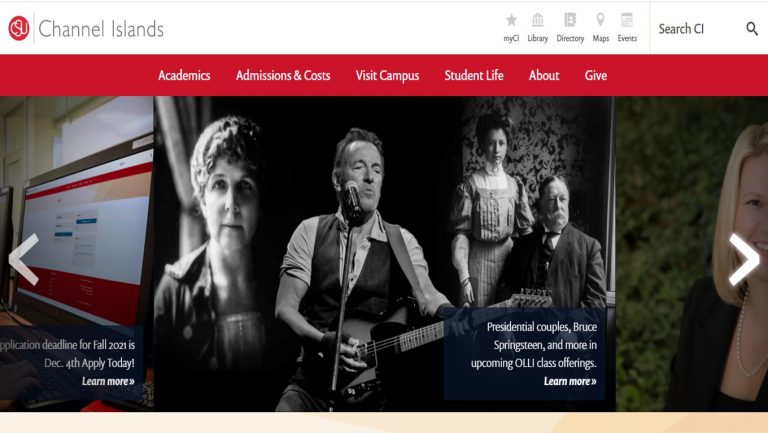Click the Channel Islands title text

tap(101, 29)
